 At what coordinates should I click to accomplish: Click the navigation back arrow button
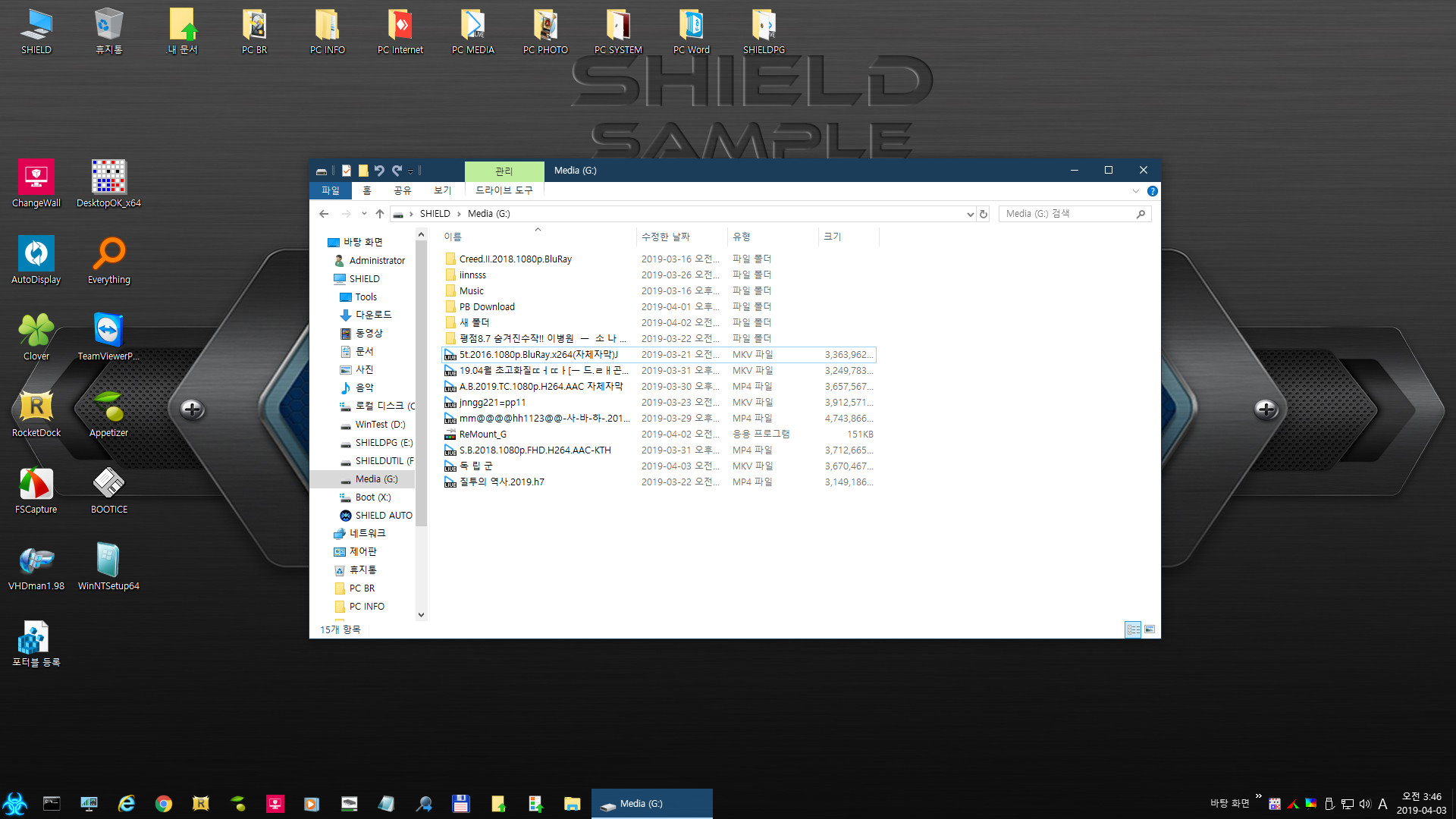(x=324, y=213)
